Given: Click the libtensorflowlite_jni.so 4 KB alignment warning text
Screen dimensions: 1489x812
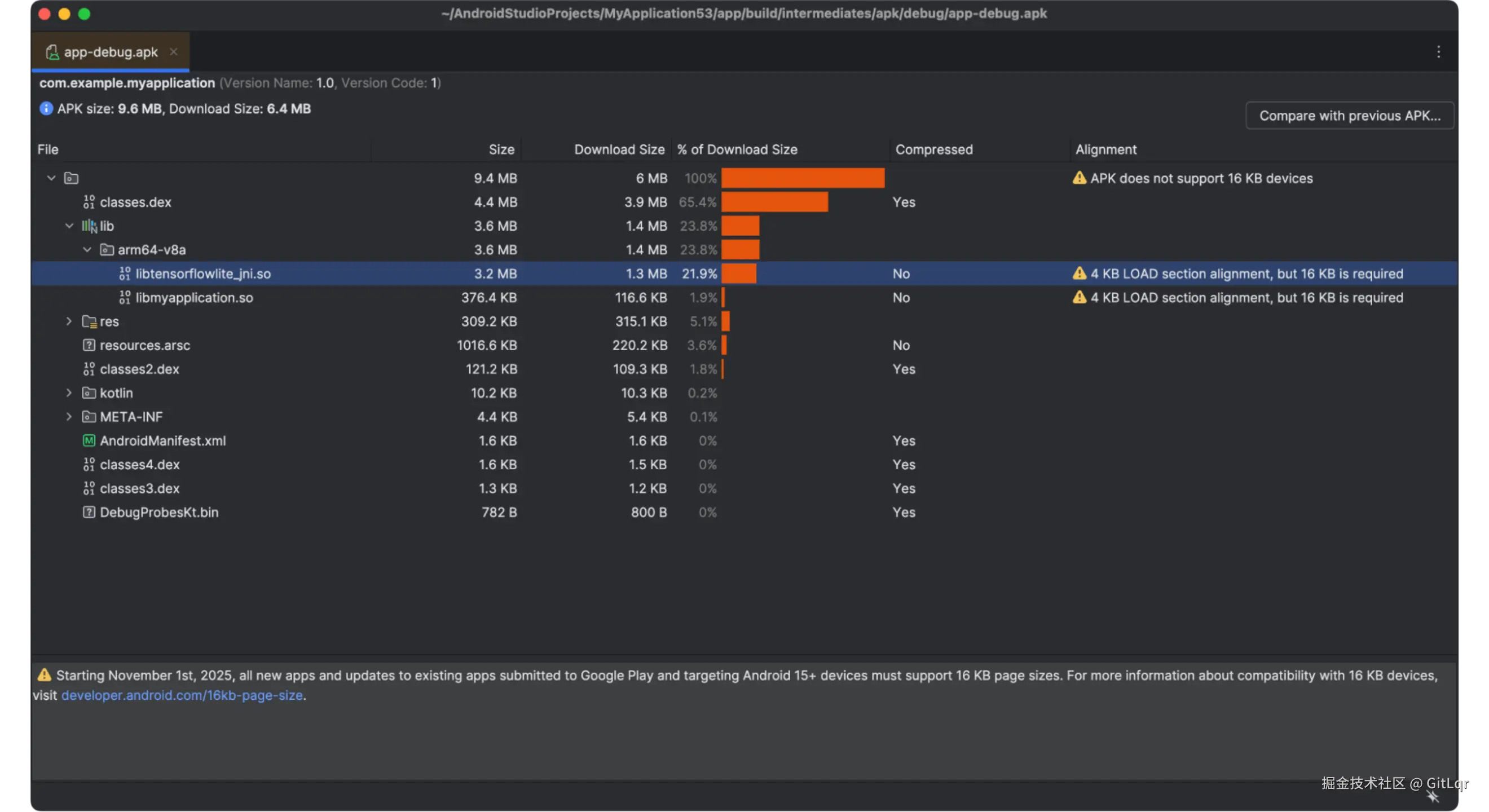Looking at the screenshot, I should (1247, 273).
